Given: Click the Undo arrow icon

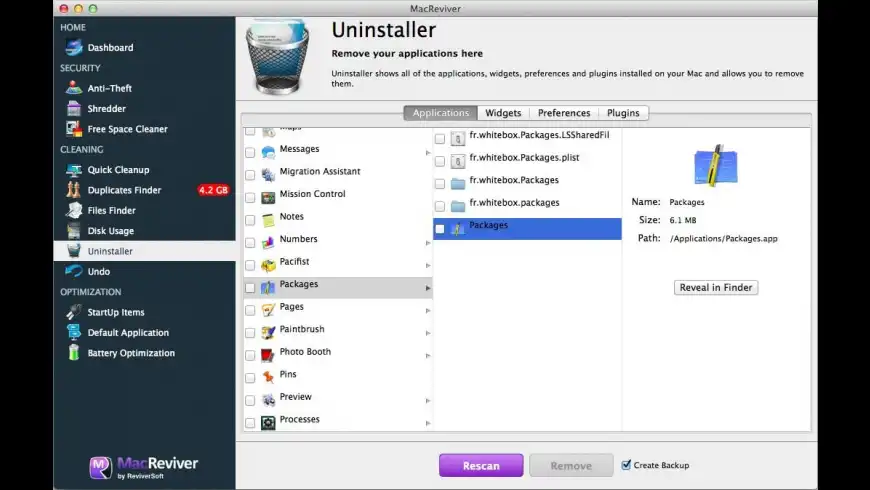Looking at the screenshot, I should (73, 271).
